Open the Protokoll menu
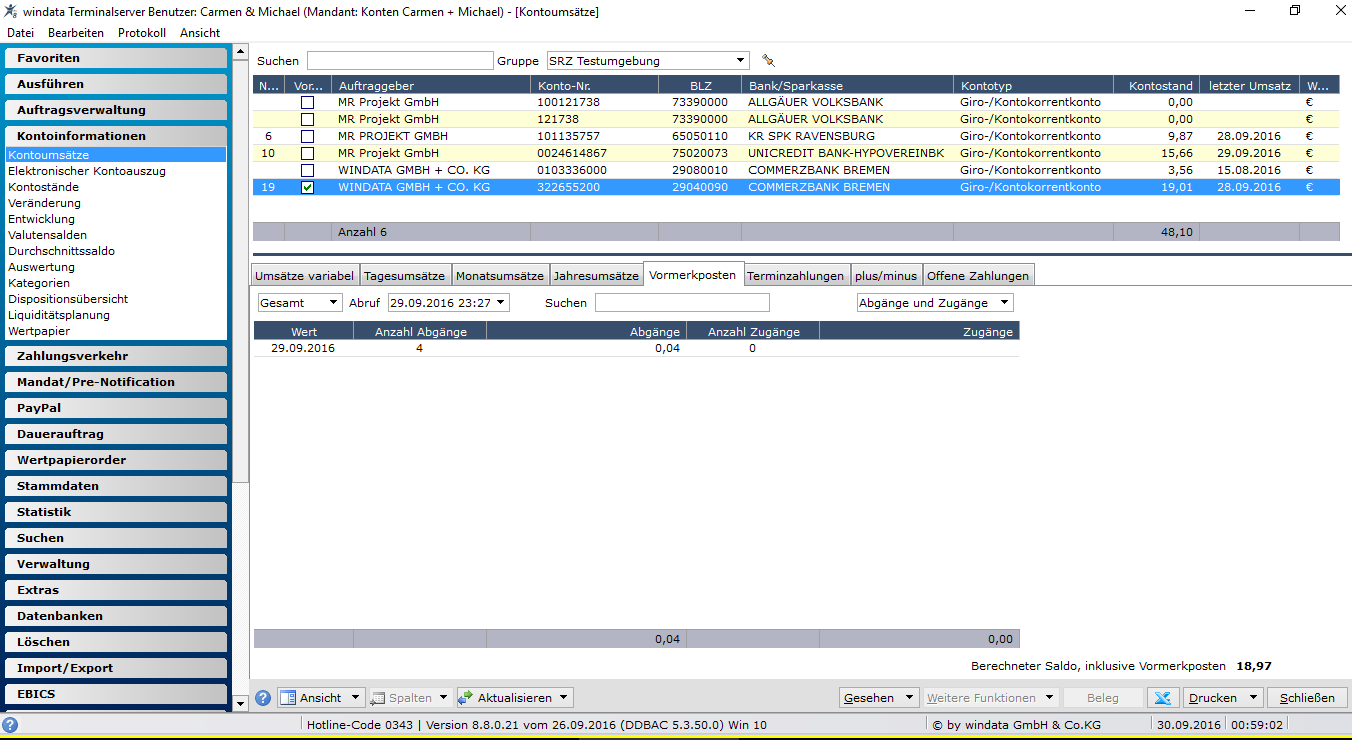 pyautogui.click(x=142, y=33)
